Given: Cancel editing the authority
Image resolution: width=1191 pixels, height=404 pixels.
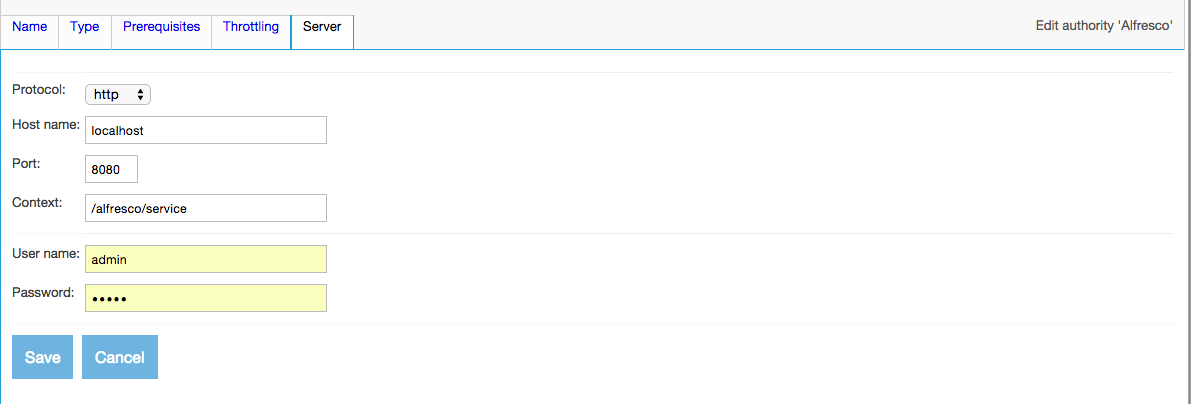Looking at the screenshot, I should point(120,357).
